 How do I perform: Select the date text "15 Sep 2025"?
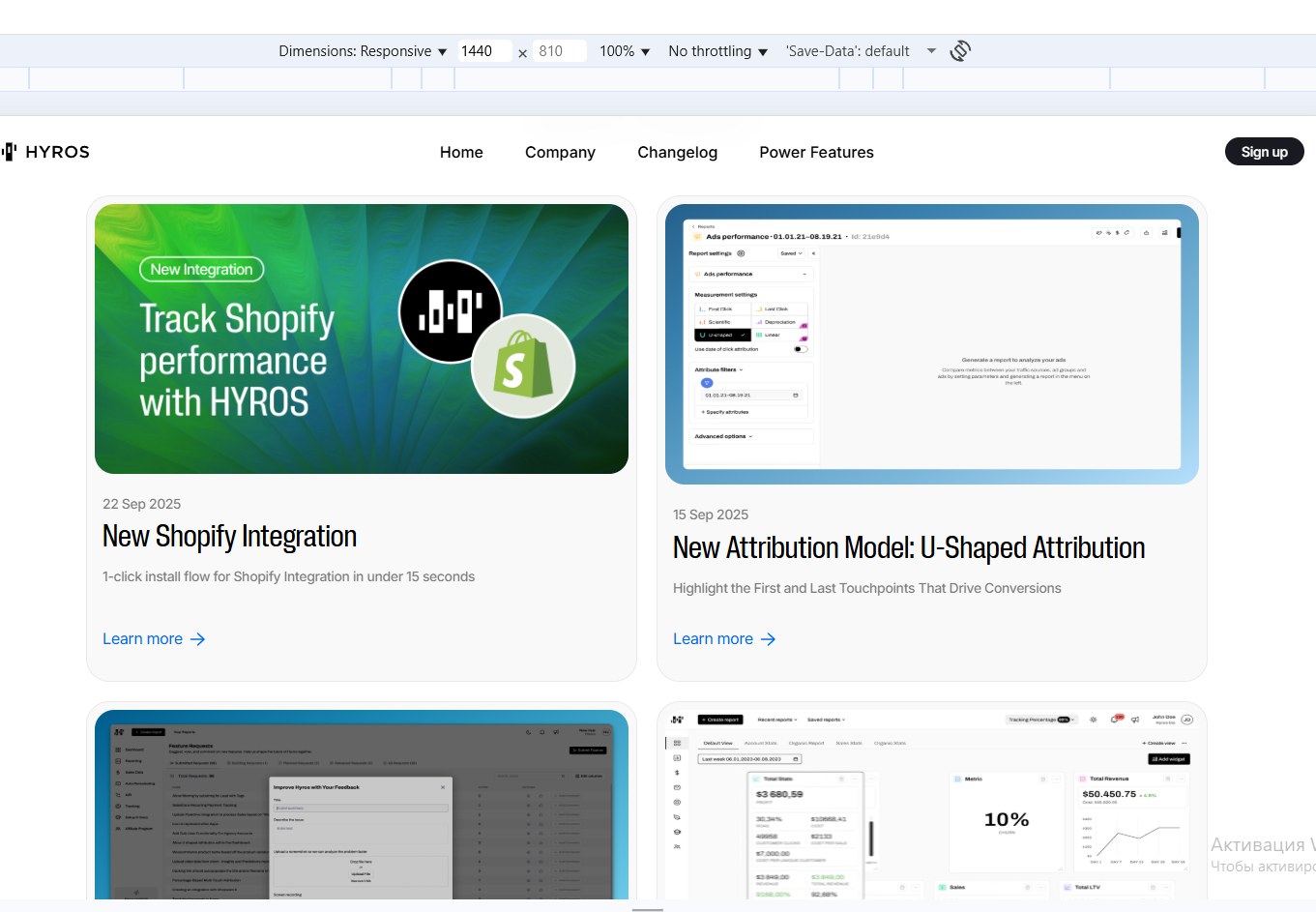point(711,515)
